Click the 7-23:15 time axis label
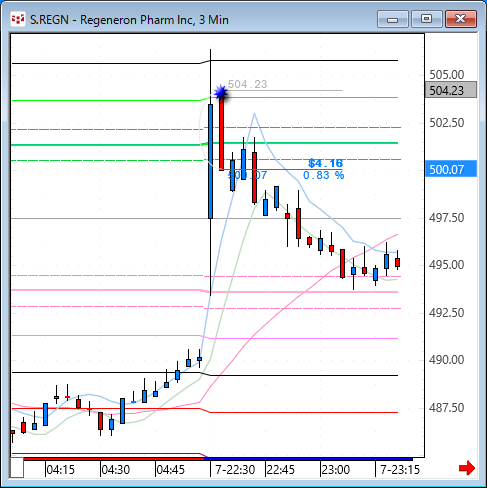487x488 pixels. [x=400, y=470]
